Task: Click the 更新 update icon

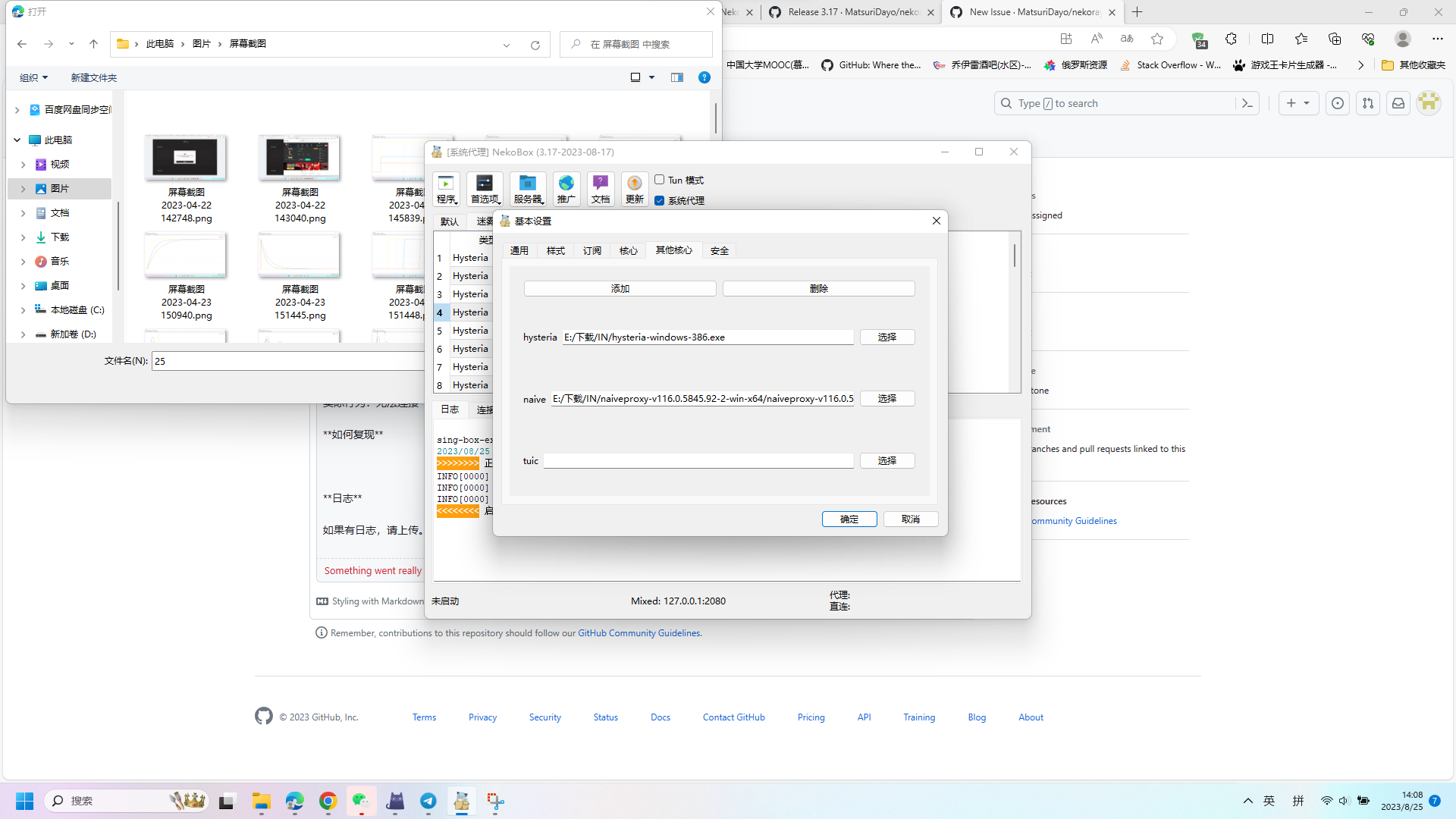Action: pos(635,189)
